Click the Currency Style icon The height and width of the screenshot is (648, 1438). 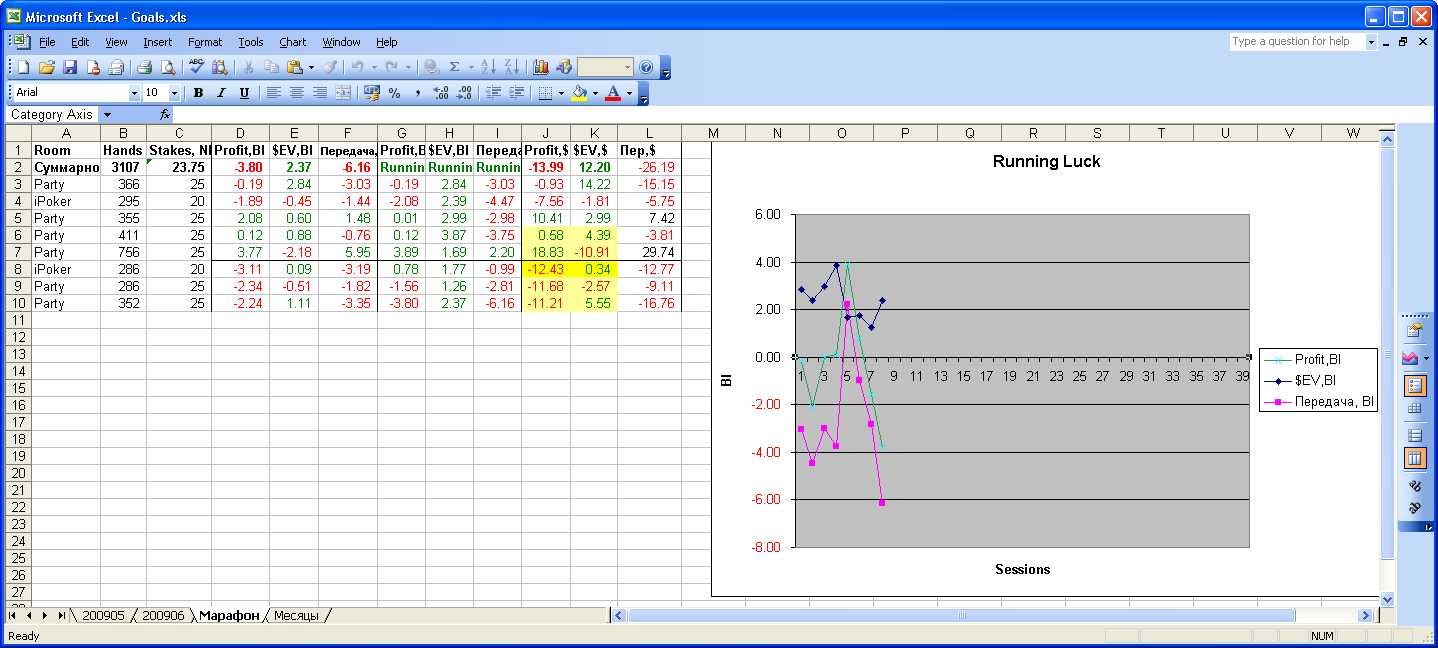tap(372, 93)
